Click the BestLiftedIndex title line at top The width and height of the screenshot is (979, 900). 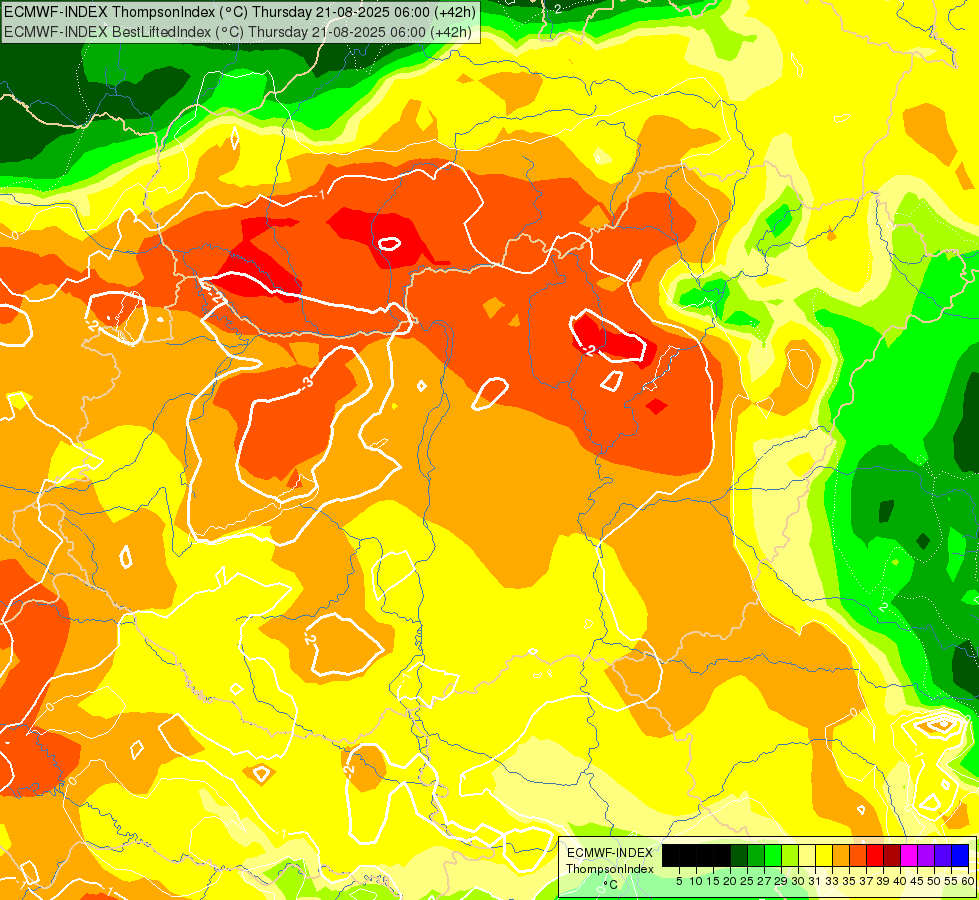(237, 32)
